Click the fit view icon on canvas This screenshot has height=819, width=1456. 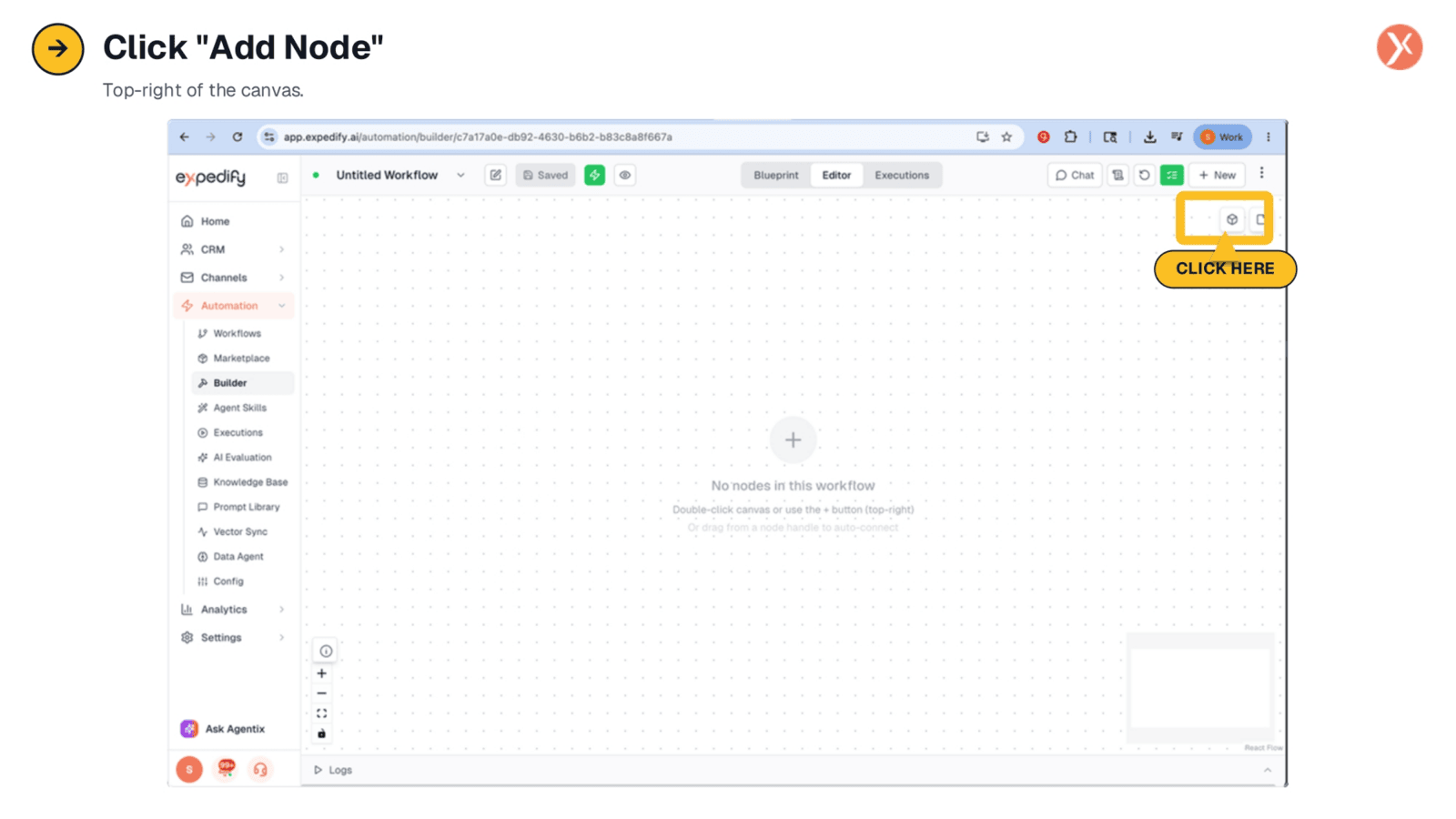coord(322,713)
